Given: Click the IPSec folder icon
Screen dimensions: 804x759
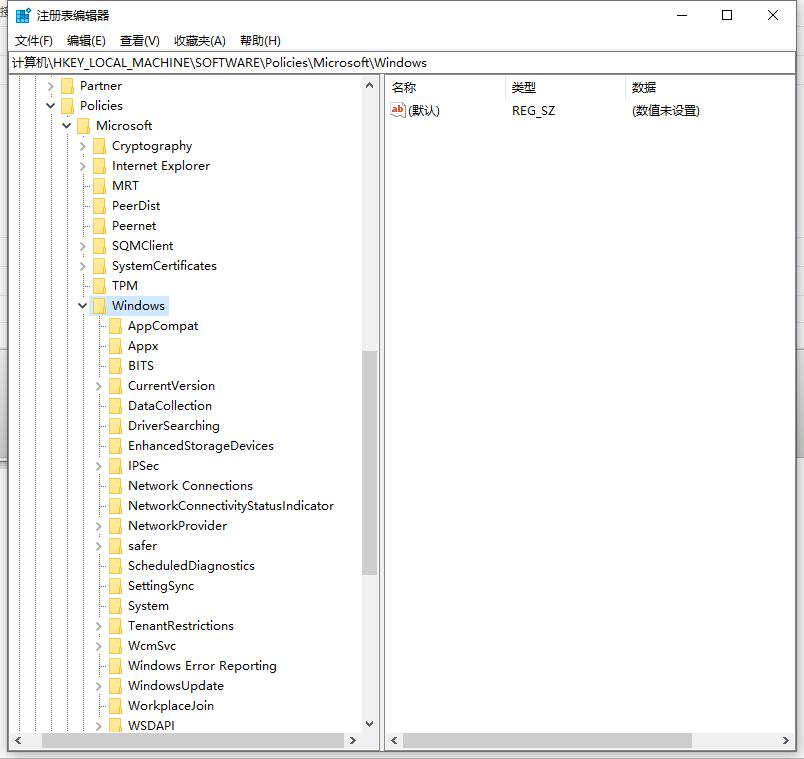Looking at the screenshot, I should pyautogui.click(x=115, y=466).
